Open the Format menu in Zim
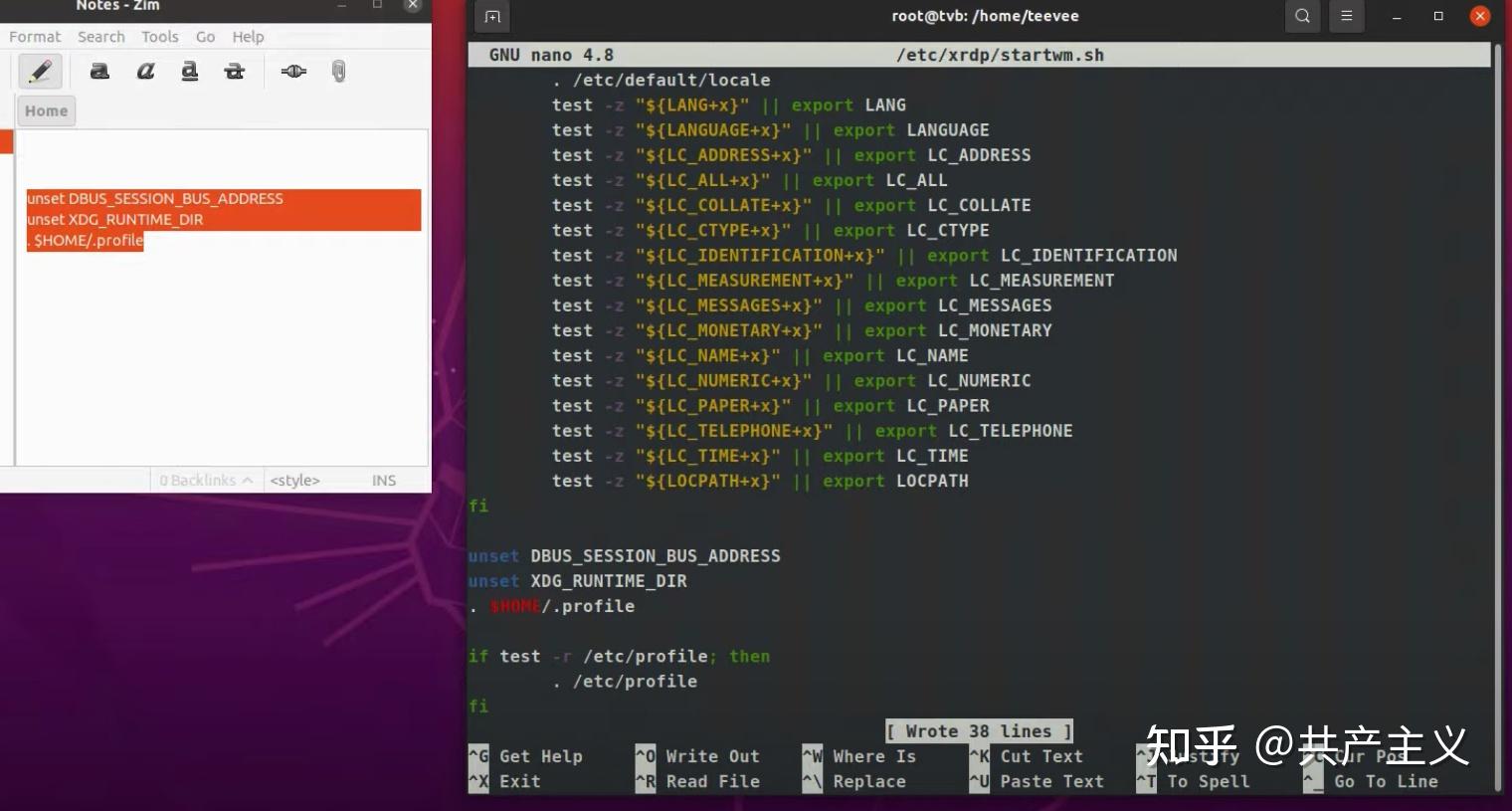The height and width of the screenshot is (811, 1512). point(35,37)
